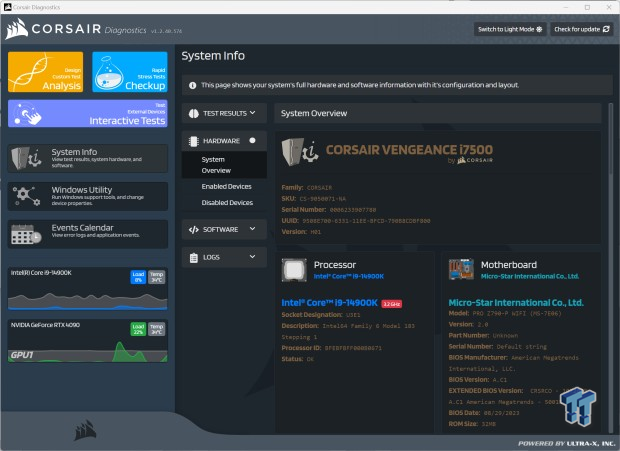Click the info icon in the description banner
This screenshot has width=620, height=451.
pos(193,85)
